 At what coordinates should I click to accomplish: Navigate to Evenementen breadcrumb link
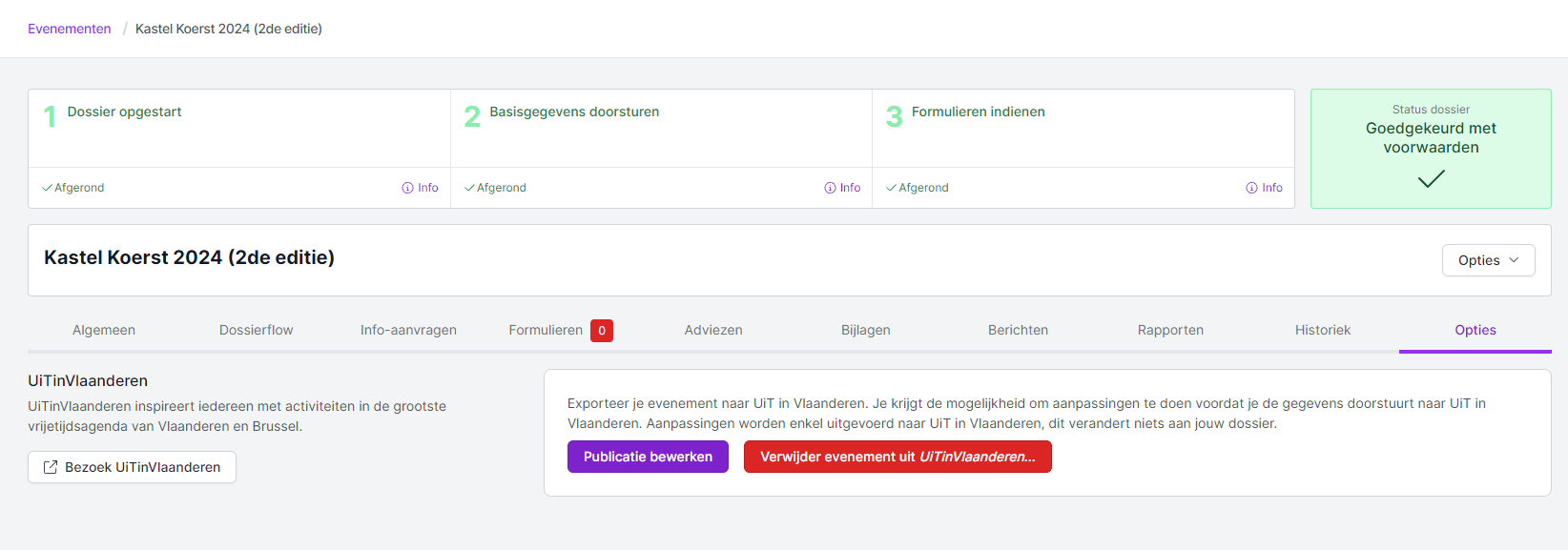[x=70, y=29]
